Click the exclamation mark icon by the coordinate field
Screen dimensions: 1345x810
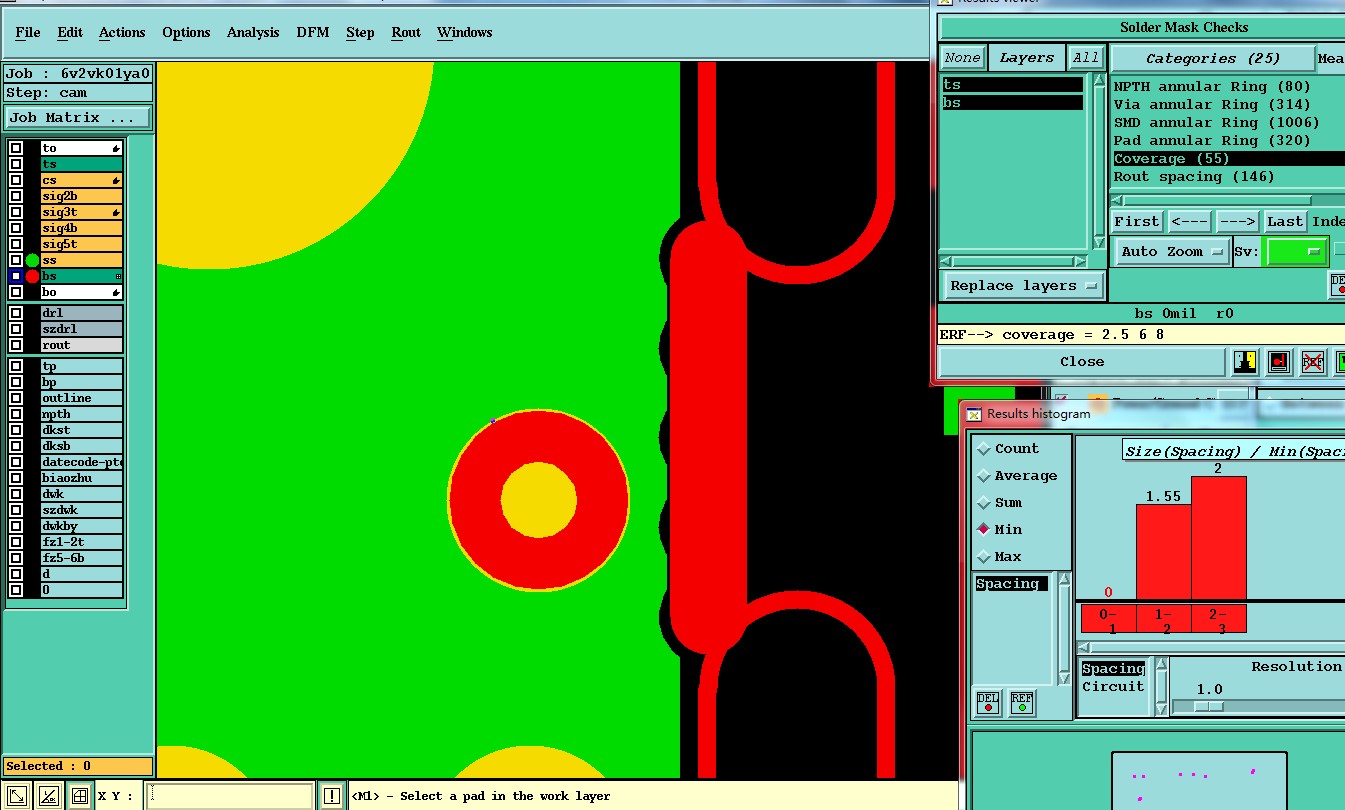(332, 796)
